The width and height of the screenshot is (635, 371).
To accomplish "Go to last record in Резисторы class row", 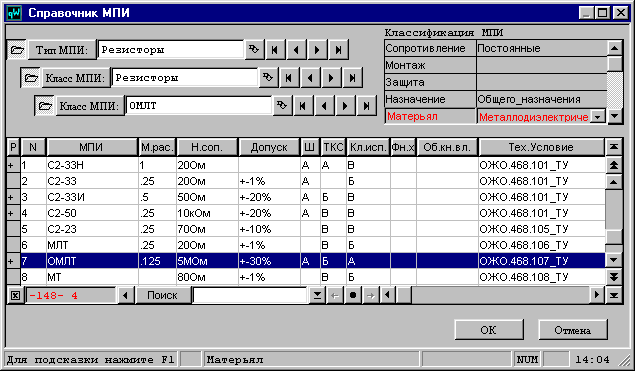I will (x=352, y=78).
